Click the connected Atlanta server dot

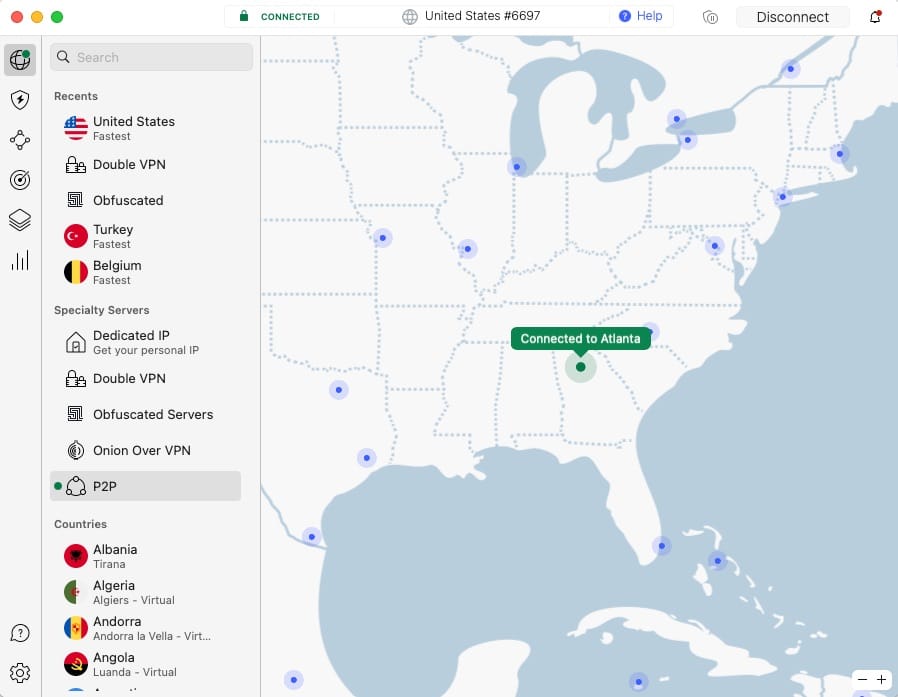(x=581, y=367)
